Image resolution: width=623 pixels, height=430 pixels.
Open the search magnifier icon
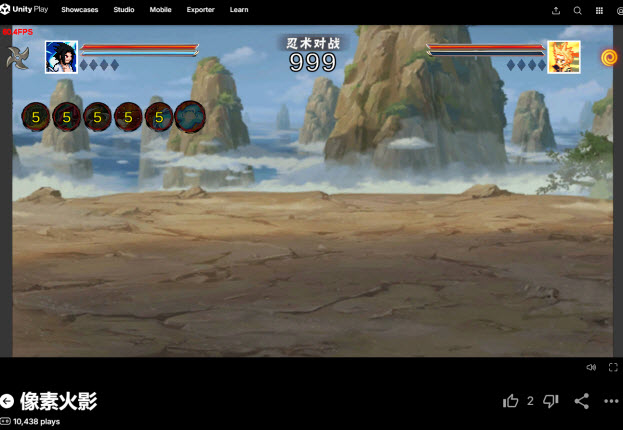click(x=577, y=10)
